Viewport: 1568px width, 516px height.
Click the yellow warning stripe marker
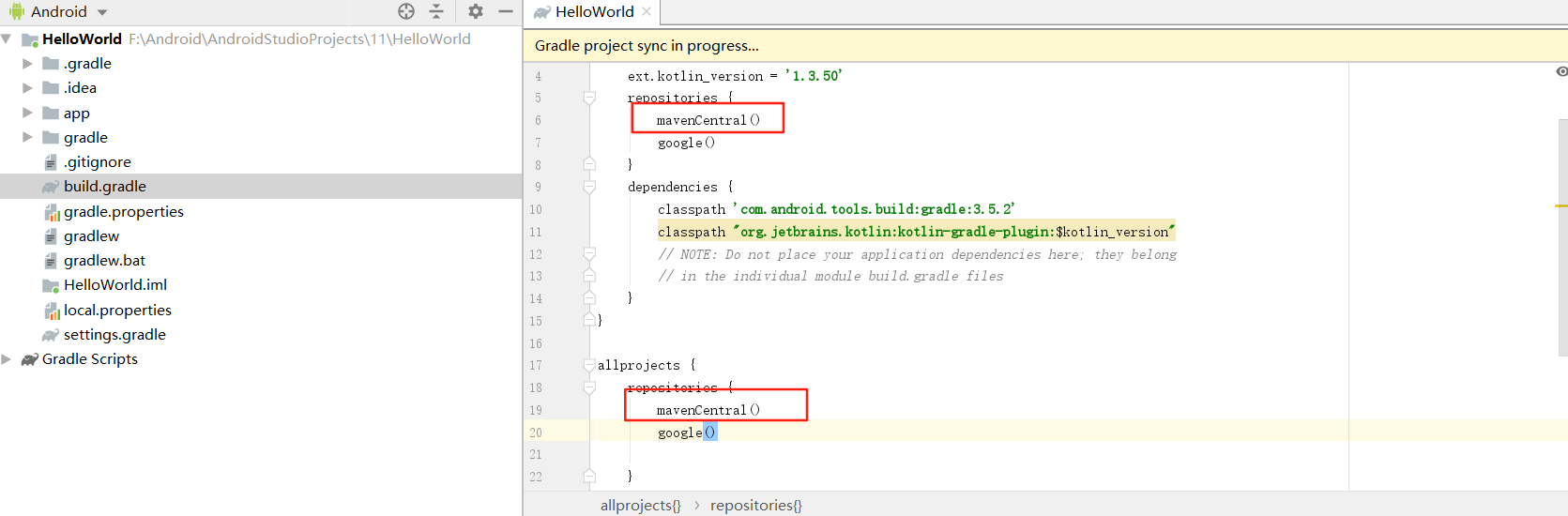click(x=1561, y=205)
